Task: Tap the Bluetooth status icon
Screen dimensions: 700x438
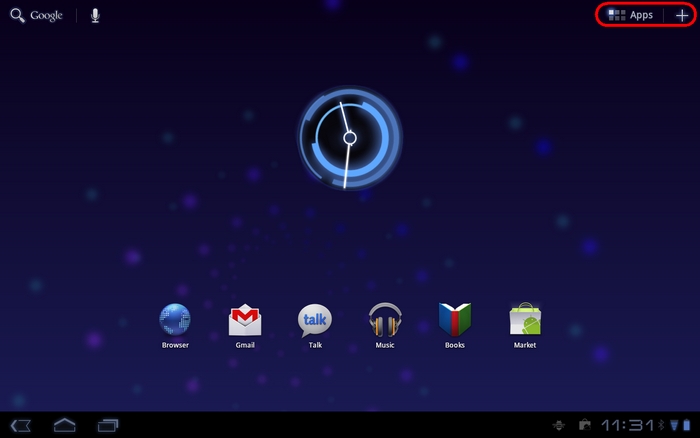Action: (x=661, y=425)
